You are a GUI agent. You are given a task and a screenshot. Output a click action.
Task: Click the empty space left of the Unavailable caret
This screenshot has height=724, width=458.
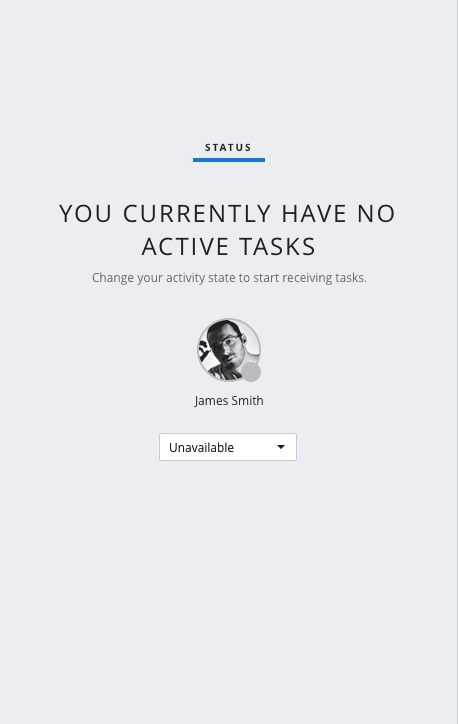click(x=255, y=447)
